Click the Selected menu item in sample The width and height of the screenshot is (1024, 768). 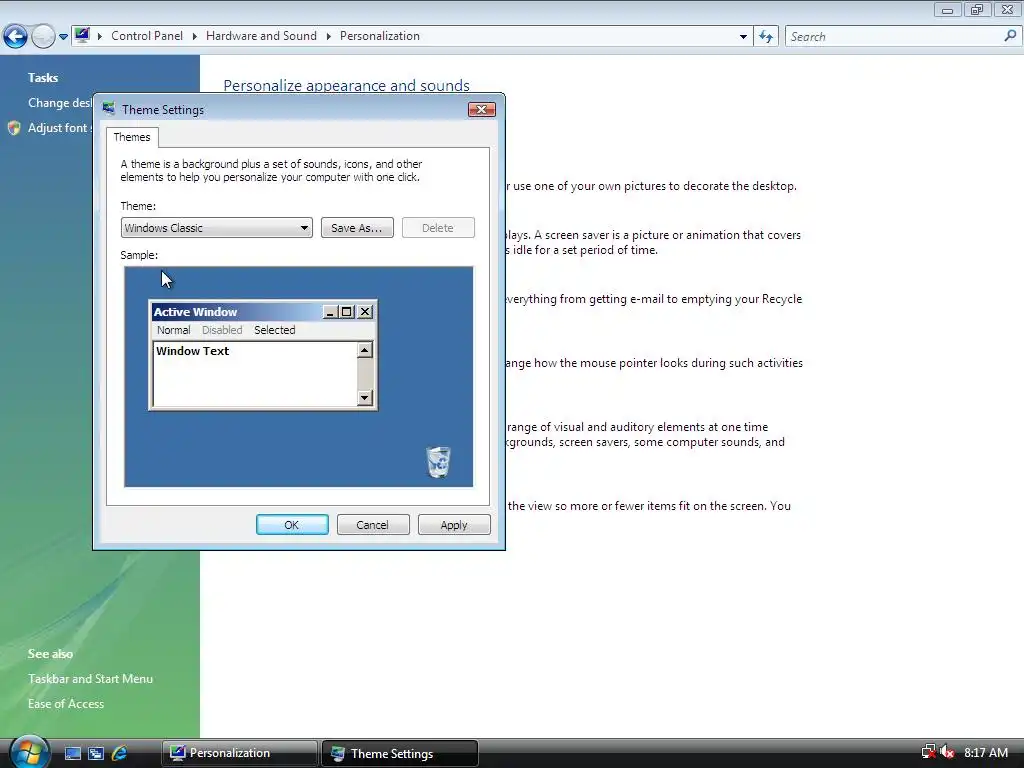275,330
